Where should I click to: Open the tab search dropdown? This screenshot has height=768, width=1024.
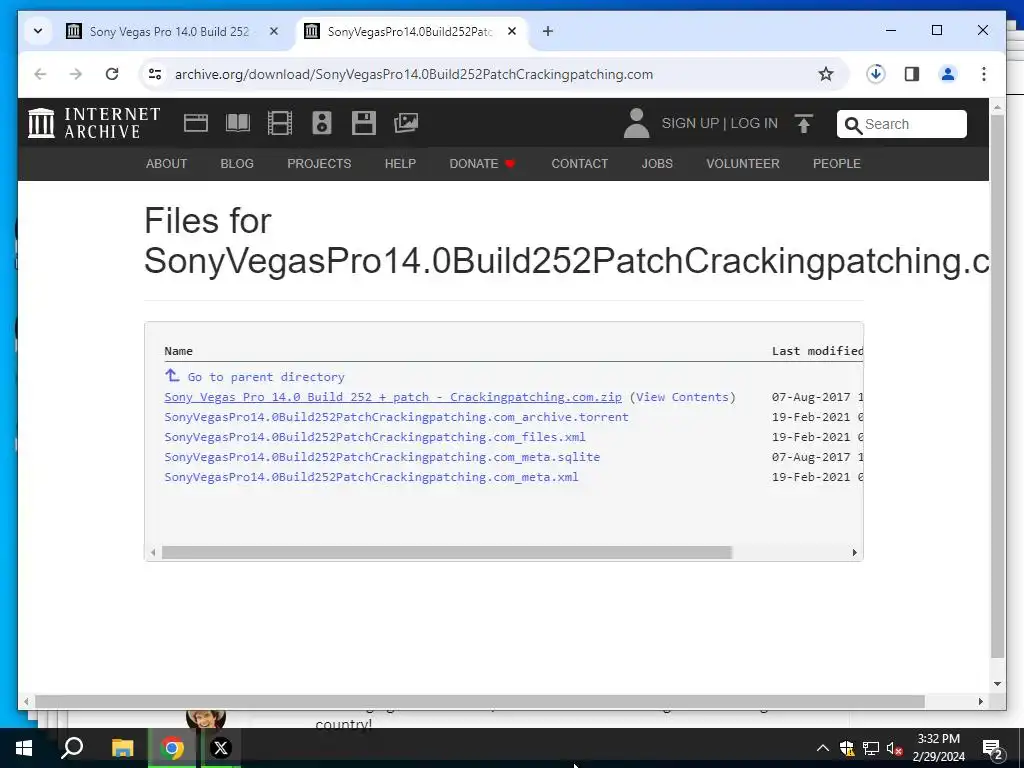(38, 31)
